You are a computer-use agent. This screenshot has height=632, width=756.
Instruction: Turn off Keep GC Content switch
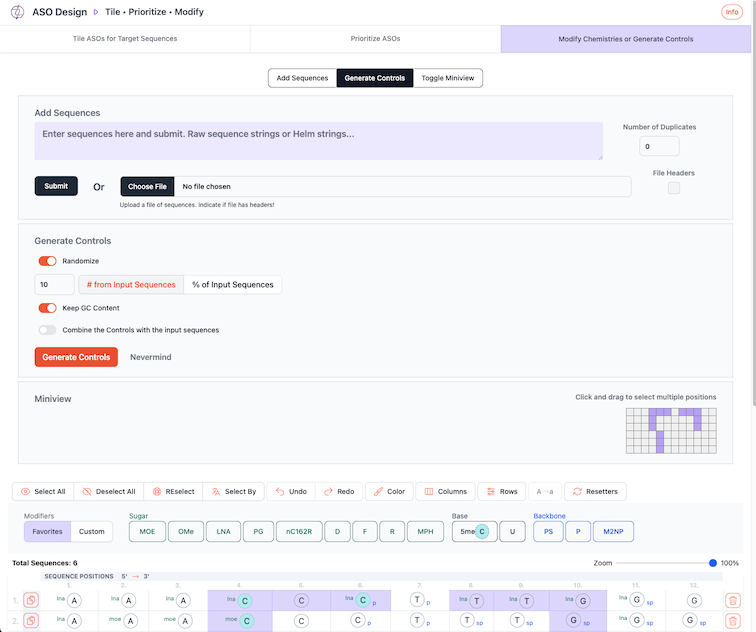[x=47, y=308]
